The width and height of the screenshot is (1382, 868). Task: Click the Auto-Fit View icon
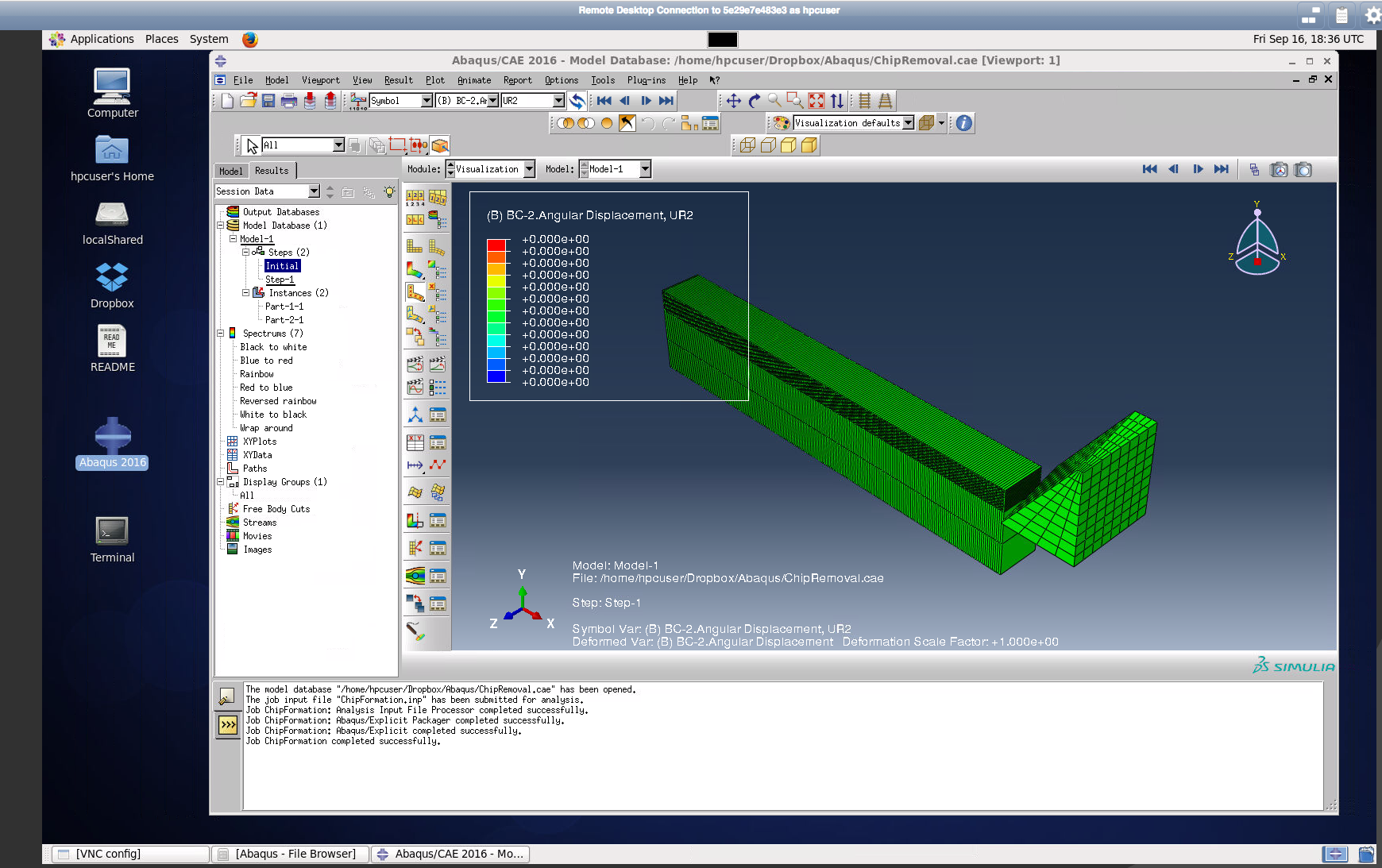816,101
